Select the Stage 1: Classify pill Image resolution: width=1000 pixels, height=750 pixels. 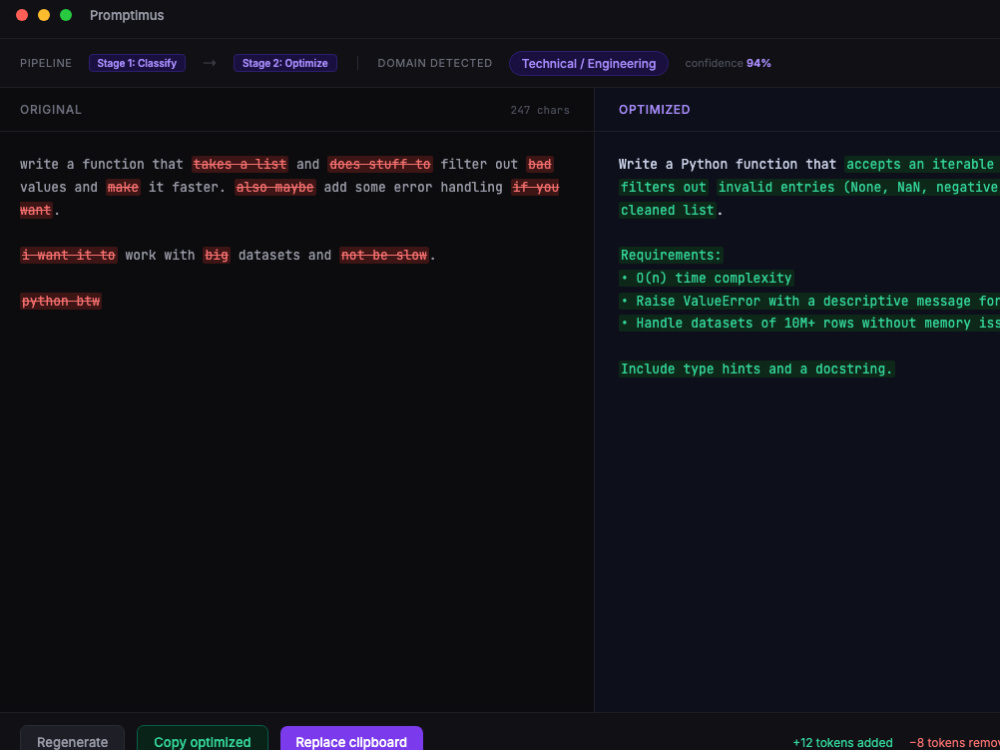(x=137, y=63)
